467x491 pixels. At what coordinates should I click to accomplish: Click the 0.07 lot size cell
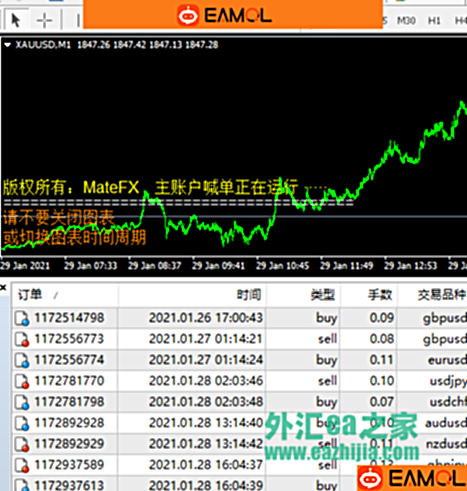tap(382, 402)
